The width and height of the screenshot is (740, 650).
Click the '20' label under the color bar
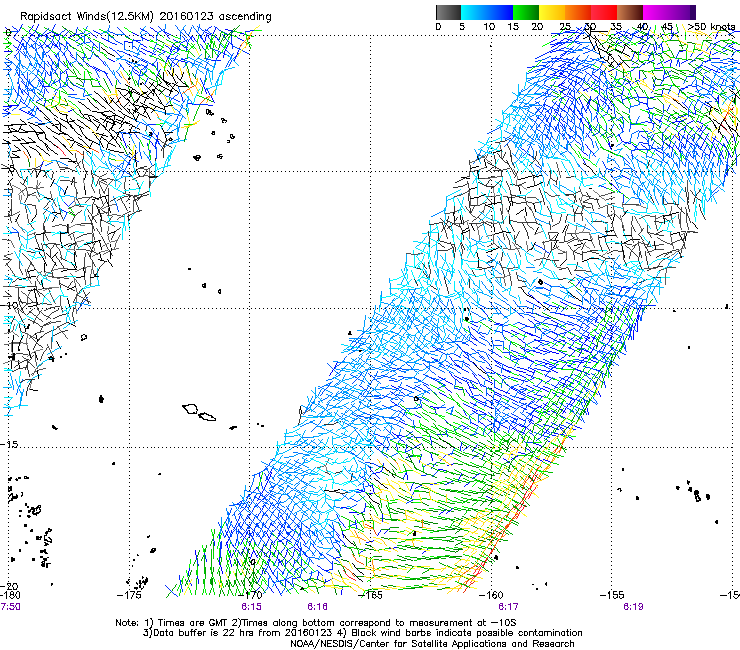(537, 26)
